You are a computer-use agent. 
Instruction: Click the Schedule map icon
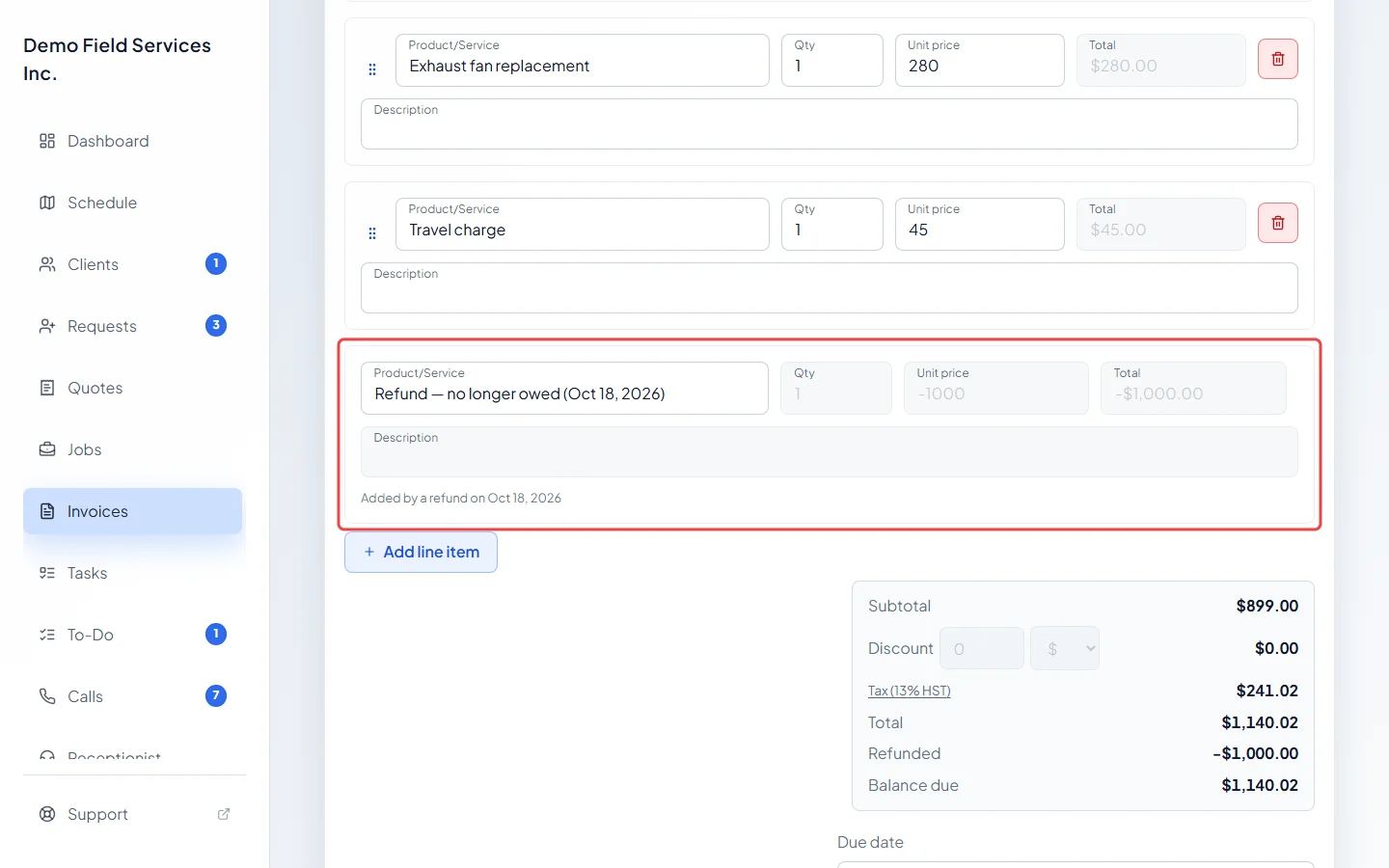[47, 203]
